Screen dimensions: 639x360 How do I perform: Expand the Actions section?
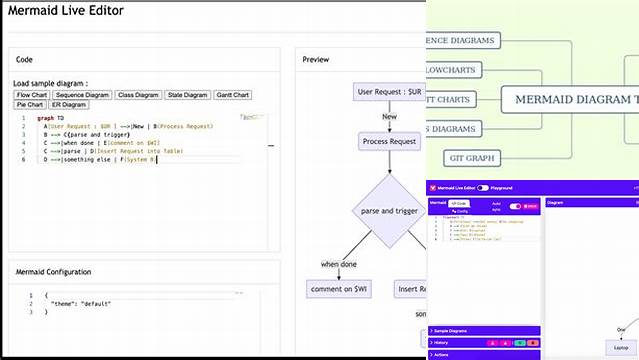[484, 355]
